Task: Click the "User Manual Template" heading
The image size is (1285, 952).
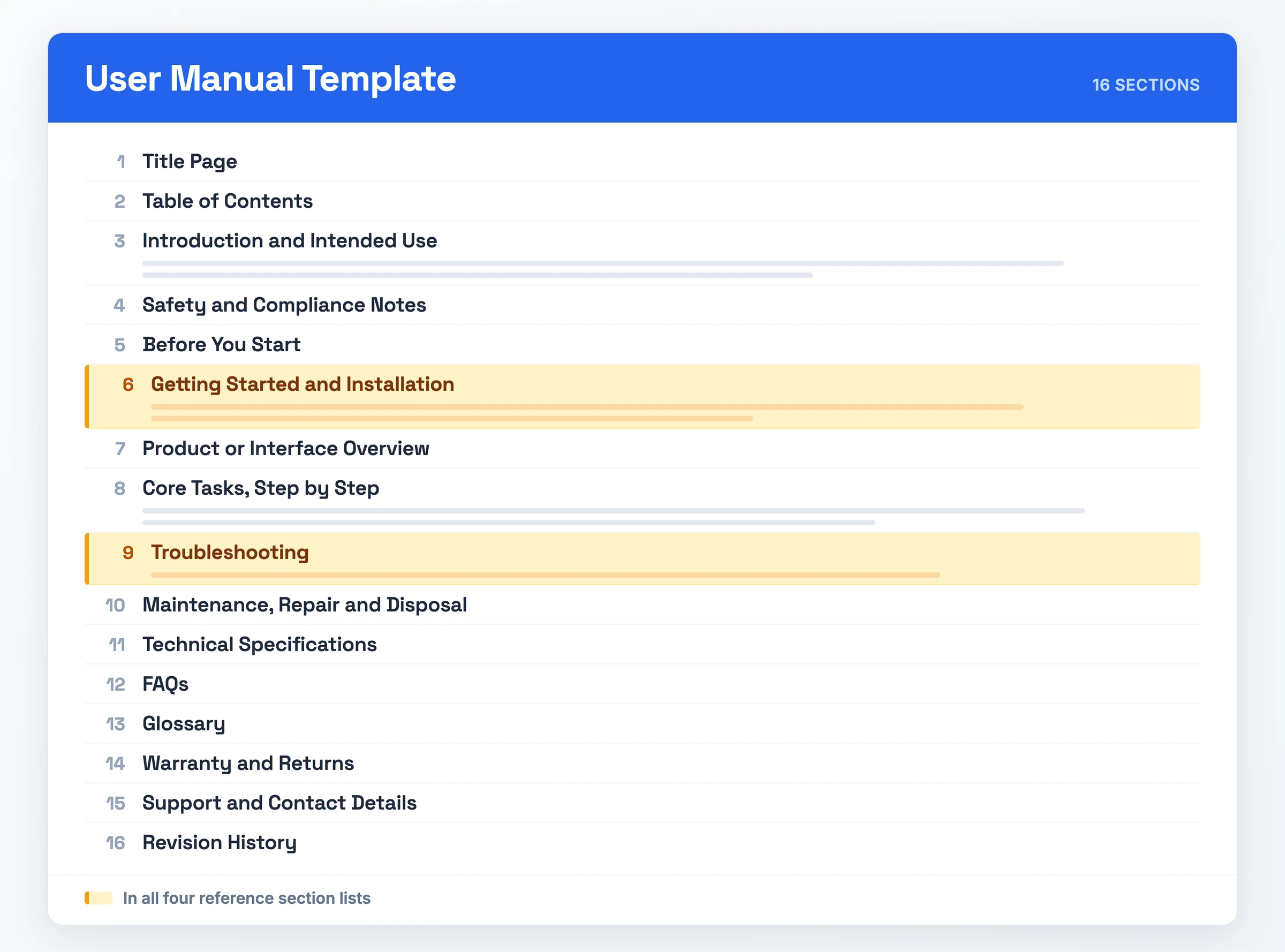Action: pyautogui.click(x=270, y=78)
